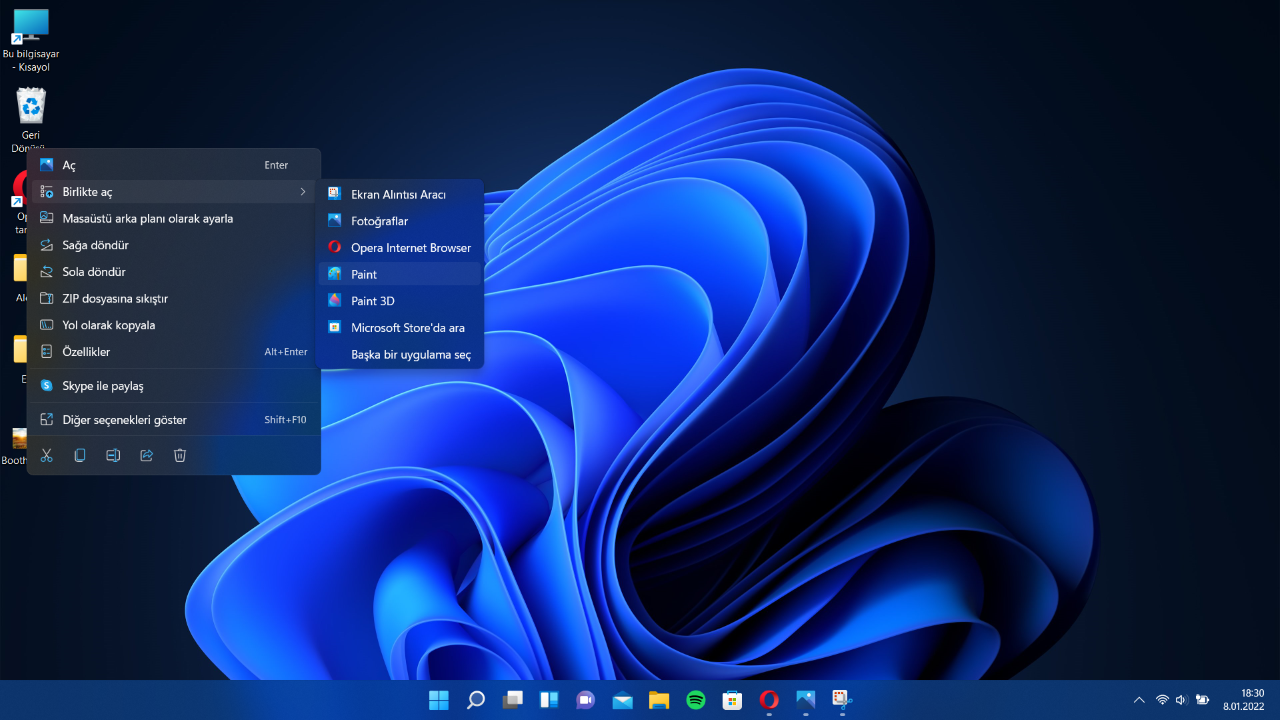This screenshot has width=1280, height=720.
Task: Click the volume speaker tray icon
Action: tap(1181, 700)
